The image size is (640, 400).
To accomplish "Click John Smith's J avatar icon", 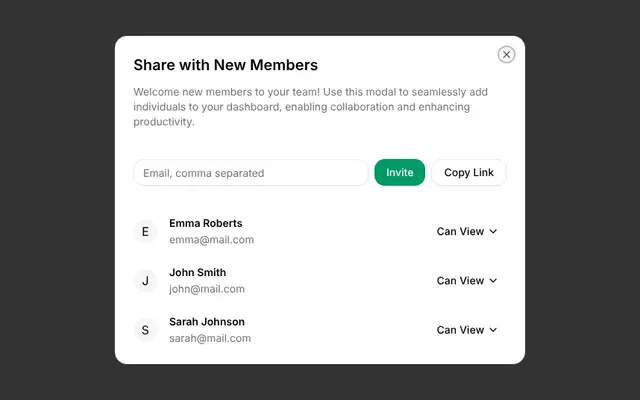I will pyautogui.click(x=145, y=281).
